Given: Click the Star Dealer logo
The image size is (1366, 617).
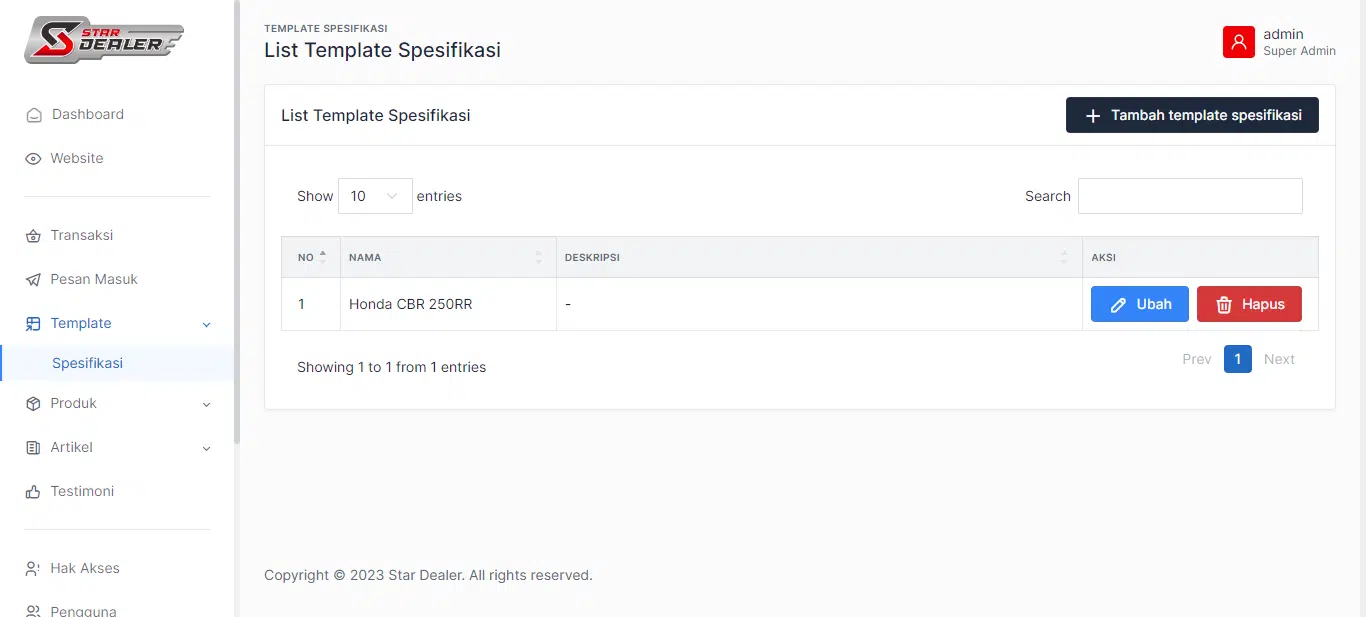Looking at the screenshot, I should point(104,40).
